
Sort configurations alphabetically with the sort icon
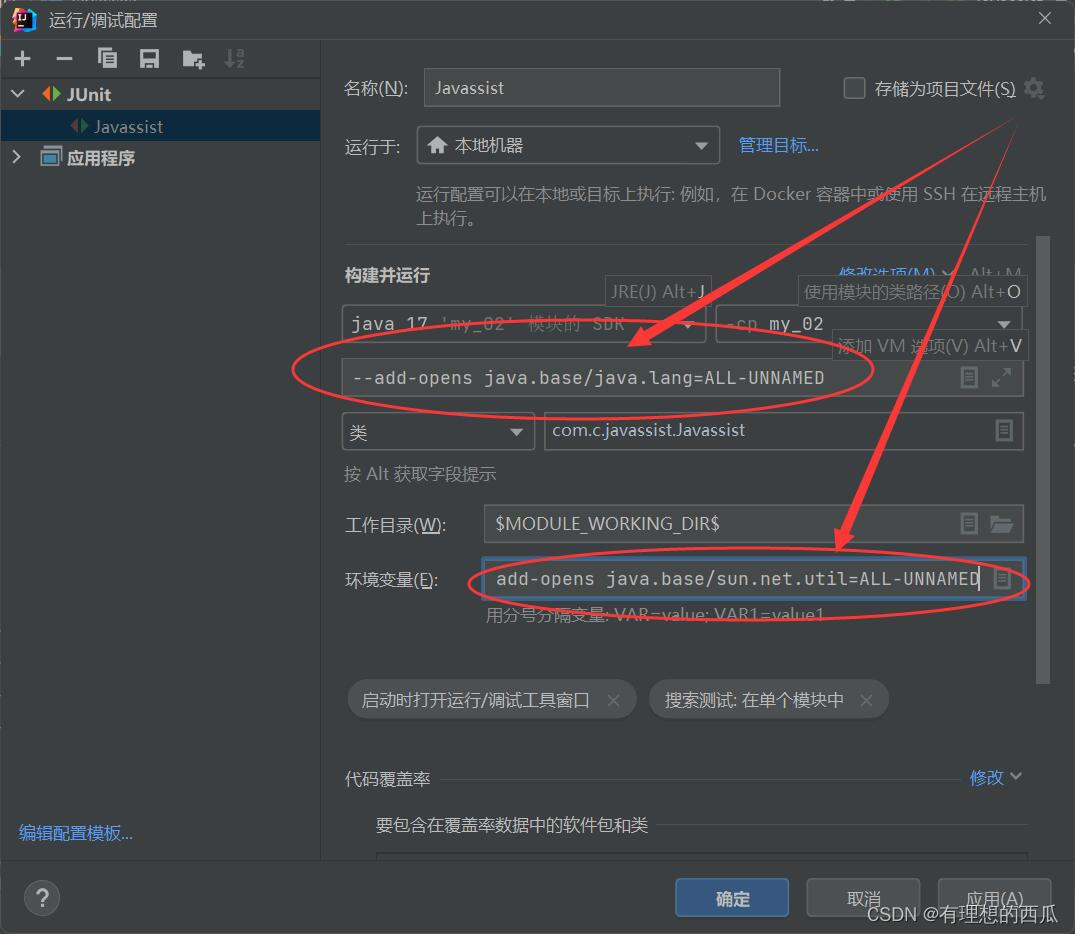click(235, 58)
